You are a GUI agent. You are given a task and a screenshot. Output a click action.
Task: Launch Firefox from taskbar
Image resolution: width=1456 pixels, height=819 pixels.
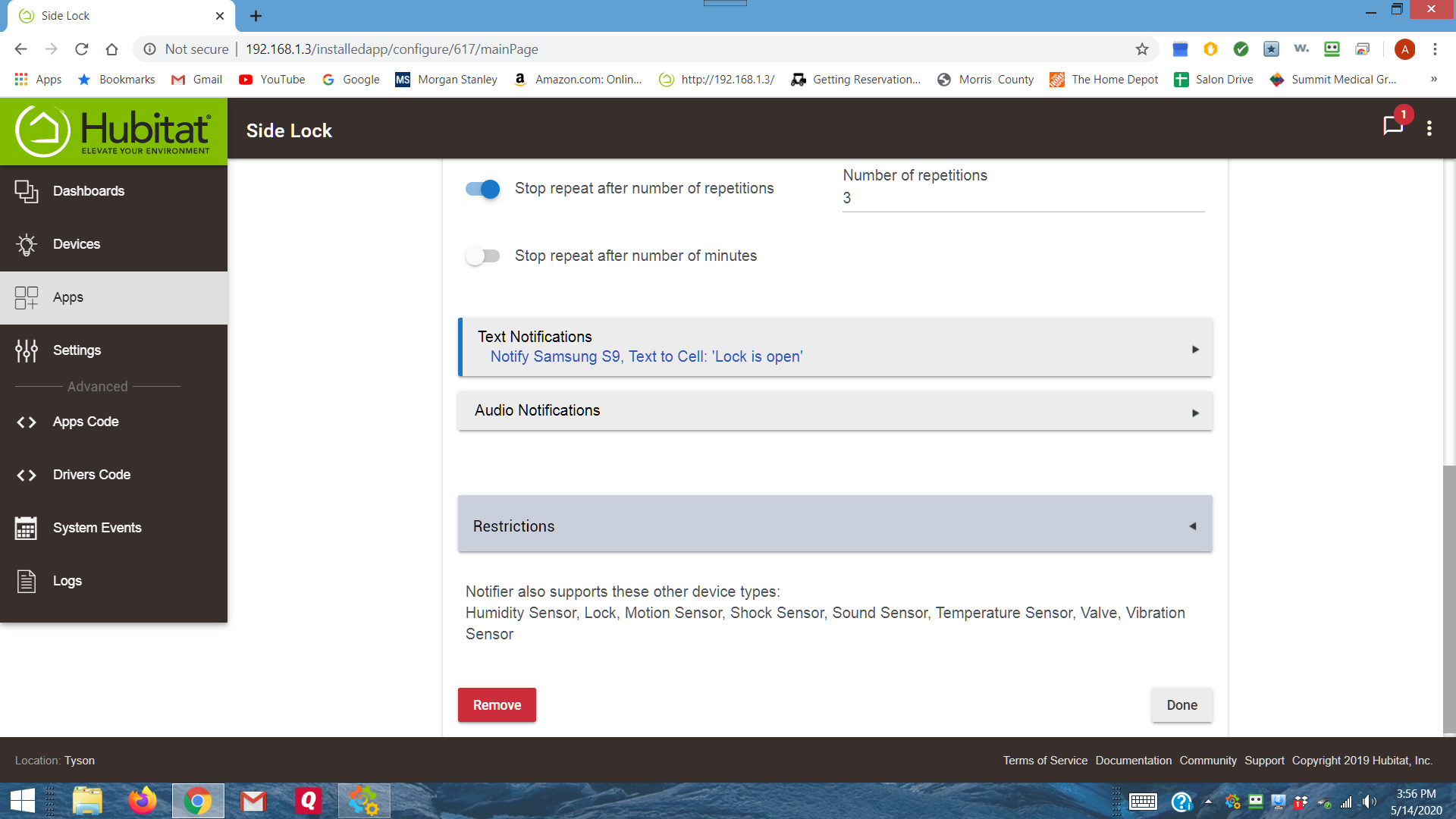[142, 801]
